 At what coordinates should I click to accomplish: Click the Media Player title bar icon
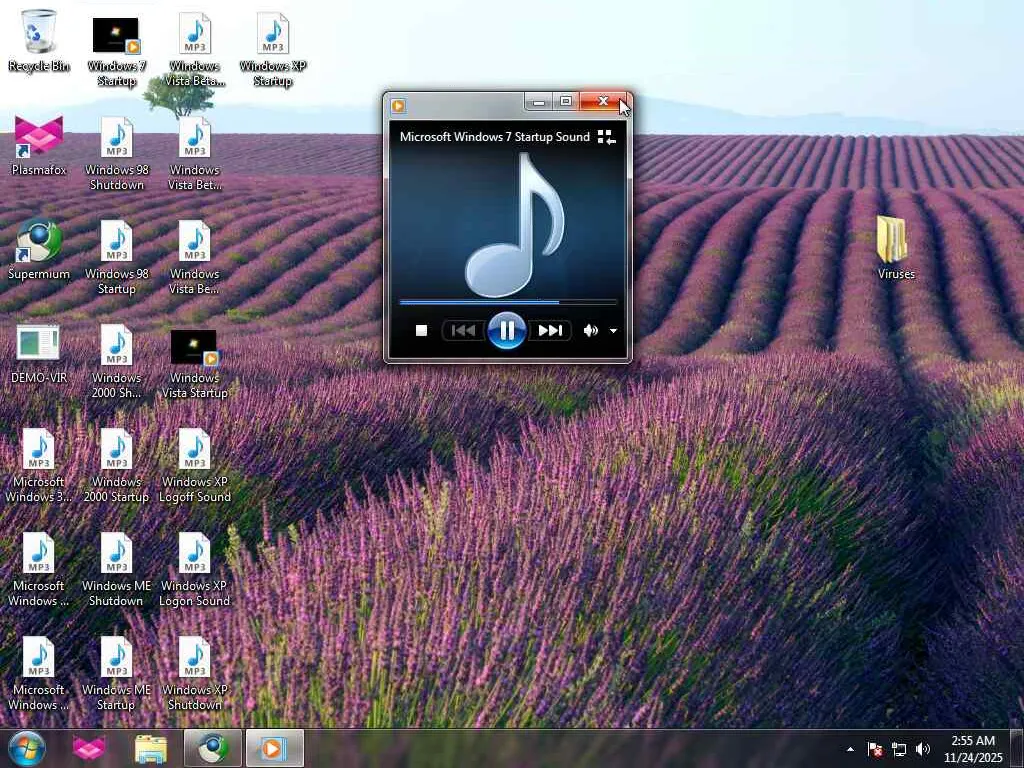[398, 105]
